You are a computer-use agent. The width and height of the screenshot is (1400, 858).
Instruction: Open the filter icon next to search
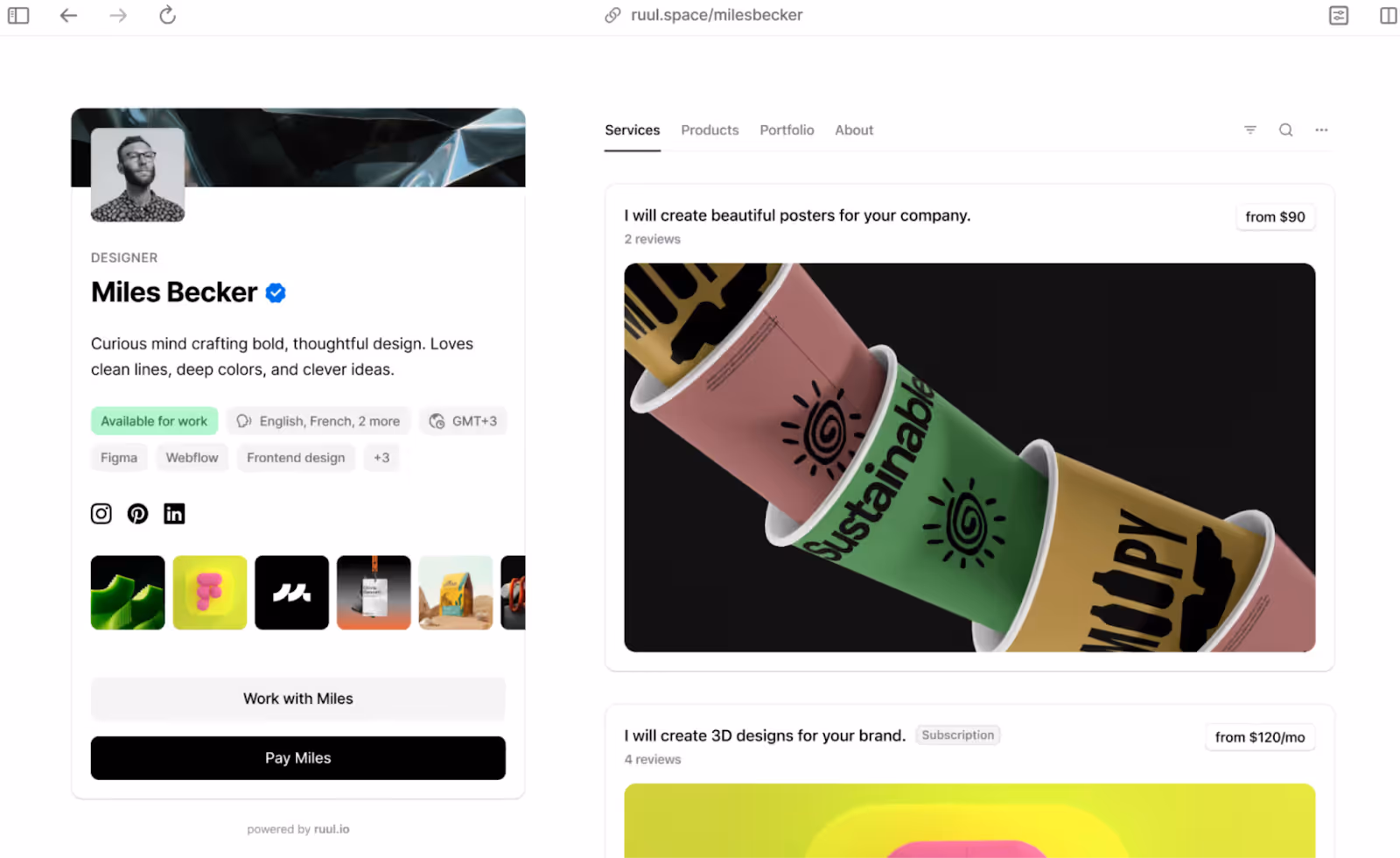1250,130
